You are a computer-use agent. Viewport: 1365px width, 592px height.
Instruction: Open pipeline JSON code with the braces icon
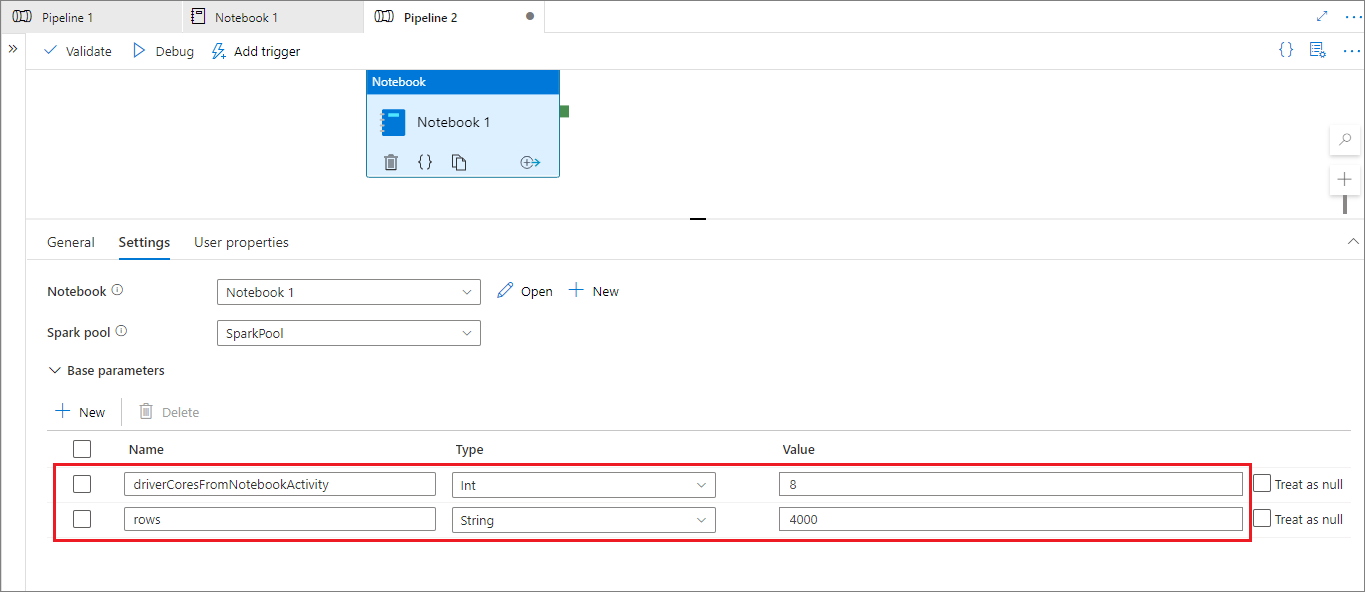click(1286, 50)
